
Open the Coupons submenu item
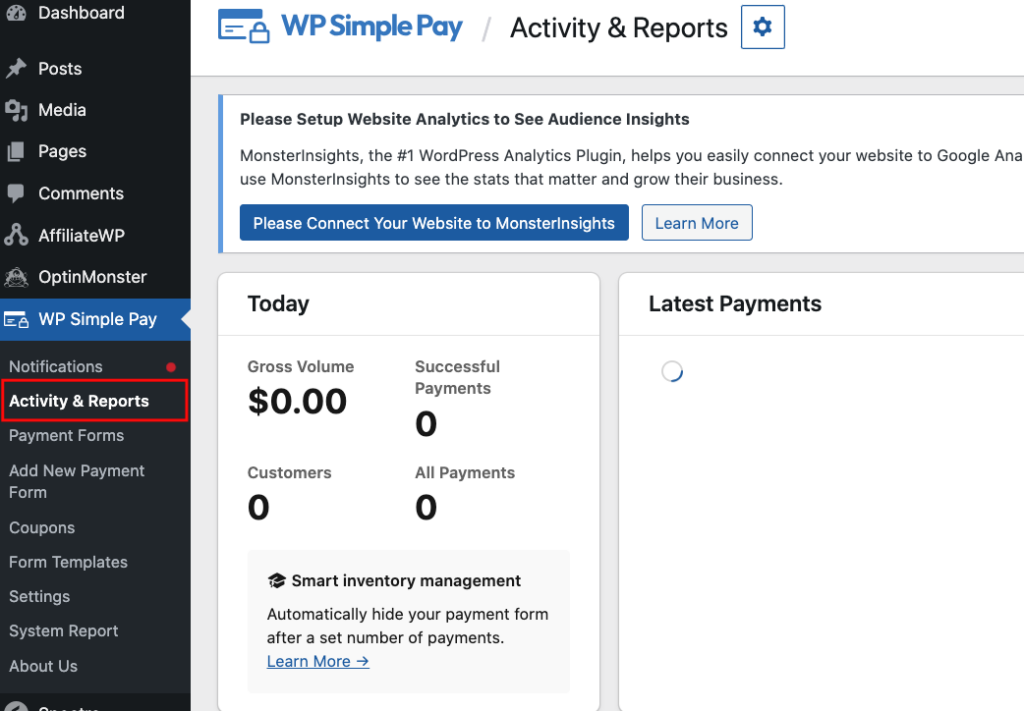(42, 528)
